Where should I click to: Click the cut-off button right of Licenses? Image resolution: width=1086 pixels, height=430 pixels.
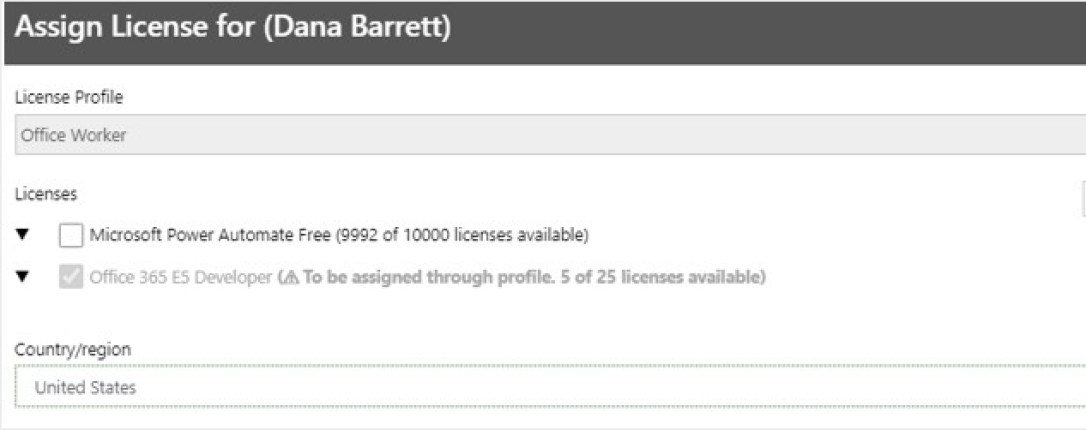(x=1083, y=199)
